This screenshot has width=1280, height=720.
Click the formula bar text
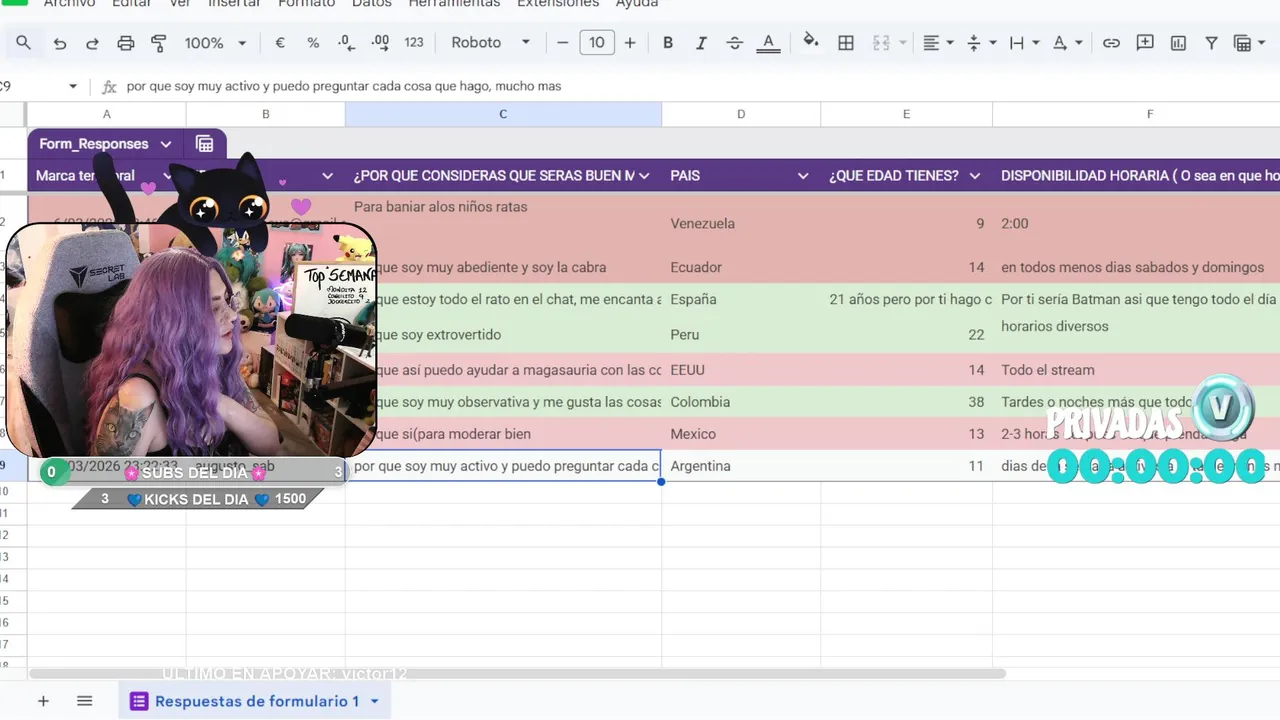344,86
